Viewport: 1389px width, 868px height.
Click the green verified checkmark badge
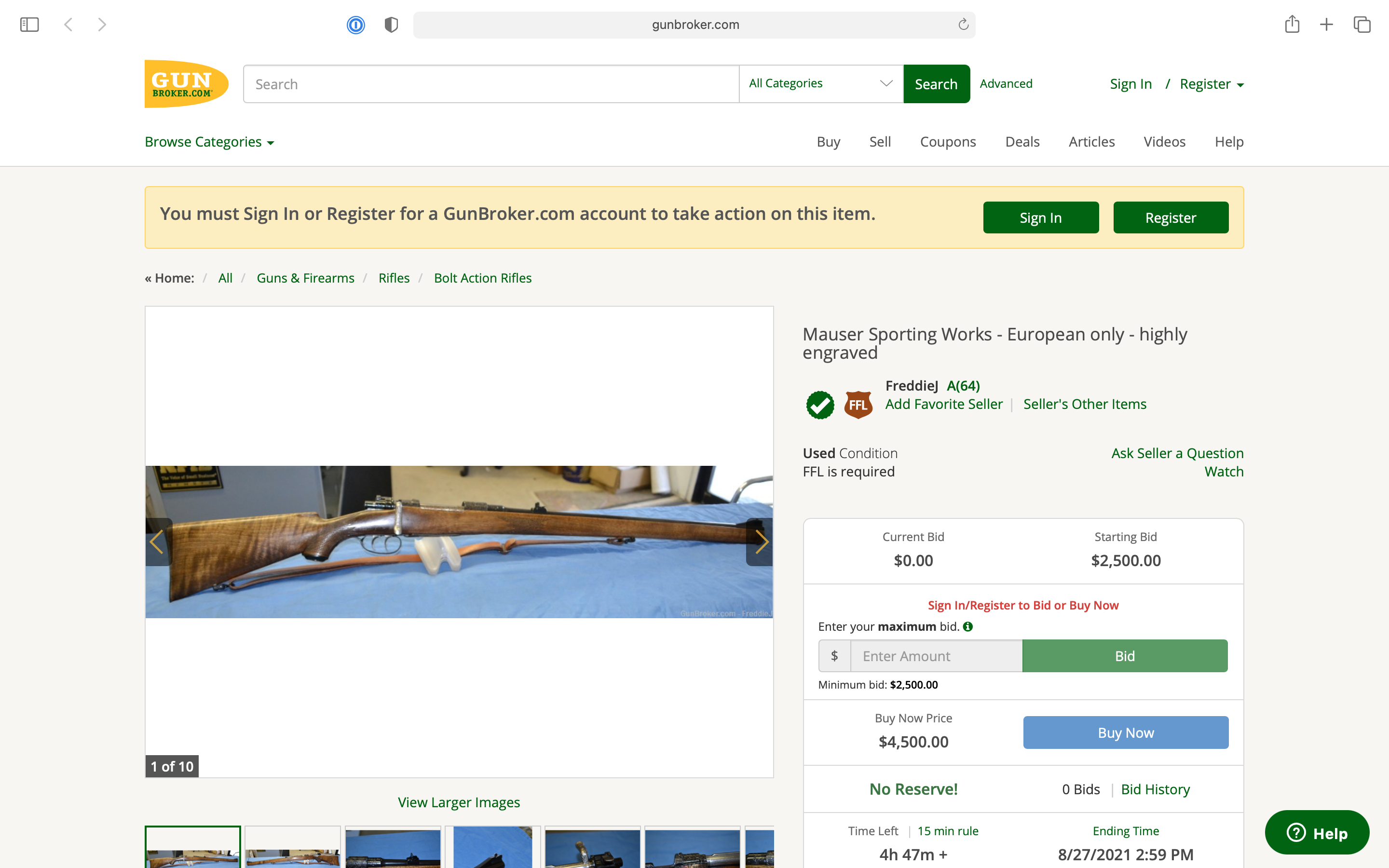[820, 405]
